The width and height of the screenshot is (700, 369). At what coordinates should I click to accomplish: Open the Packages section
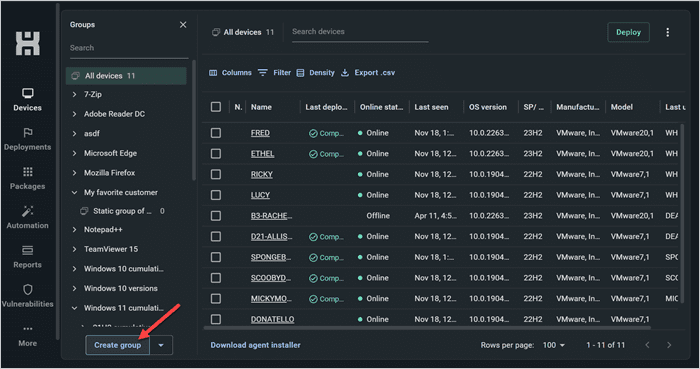coord(27,178)
